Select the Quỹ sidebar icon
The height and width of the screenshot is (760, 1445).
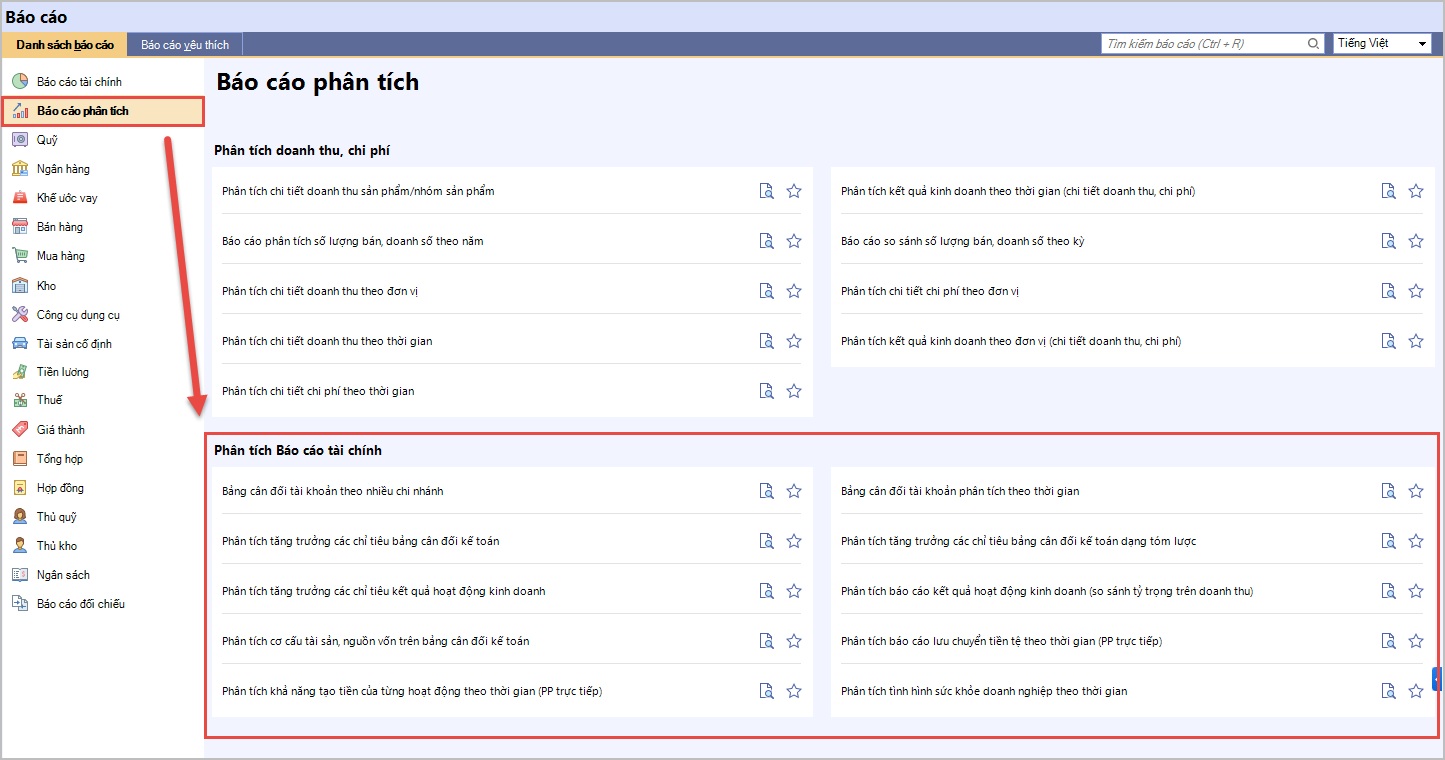tap(20, 140)
